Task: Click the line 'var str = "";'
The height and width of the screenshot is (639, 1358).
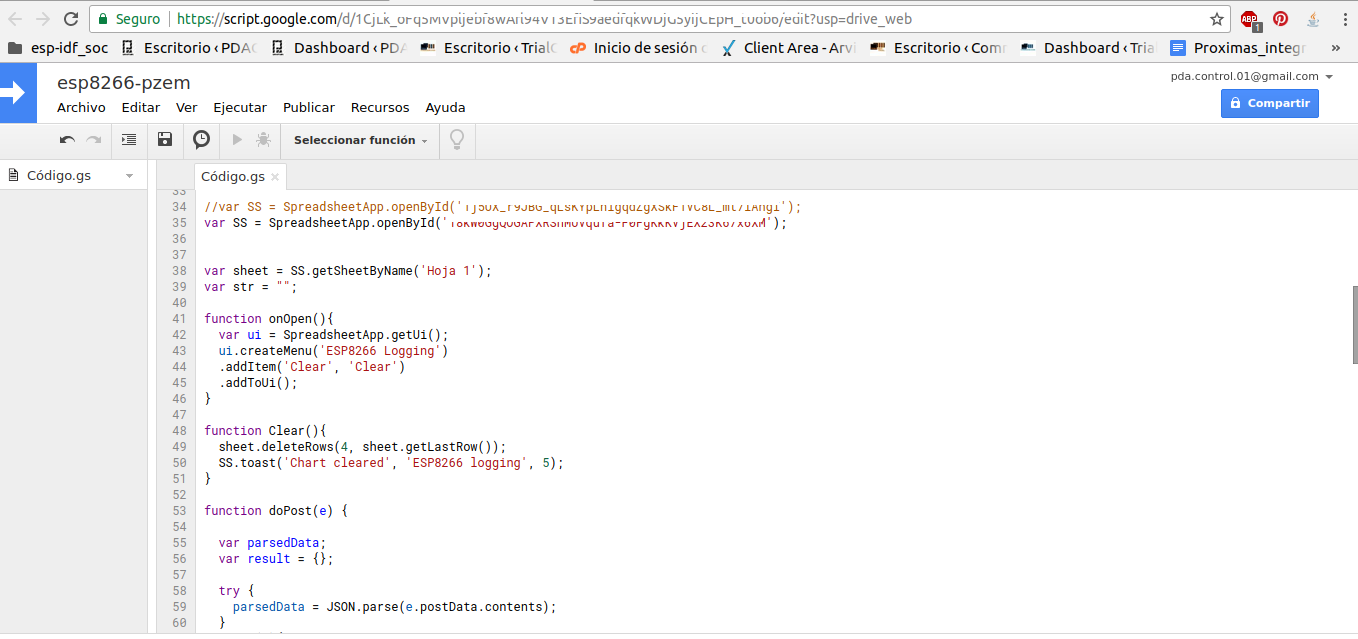Action: (x=251, y=287)
